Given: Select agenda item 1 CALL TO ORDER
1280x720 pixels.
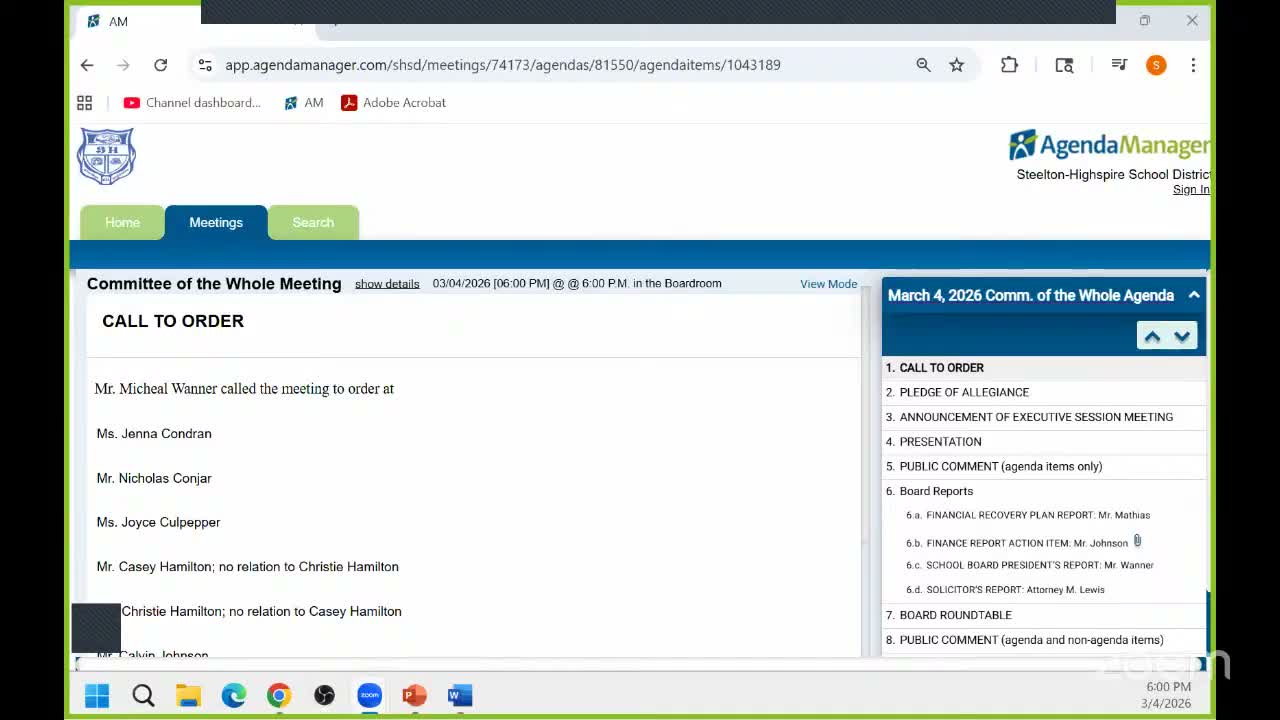Looking at the screenshot, I should pyautogui.click(x=1044, y=368).
